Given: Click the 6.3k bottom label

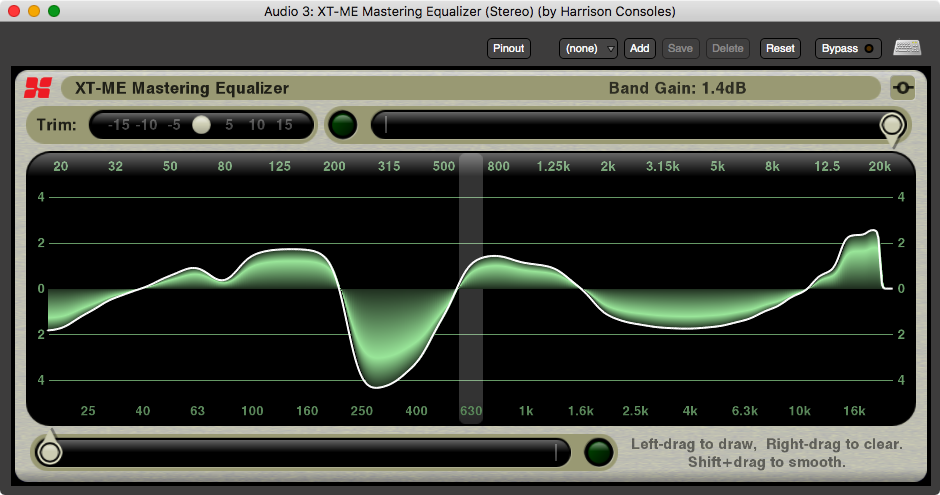Looking at the screenshot, I should coord(745,411).
